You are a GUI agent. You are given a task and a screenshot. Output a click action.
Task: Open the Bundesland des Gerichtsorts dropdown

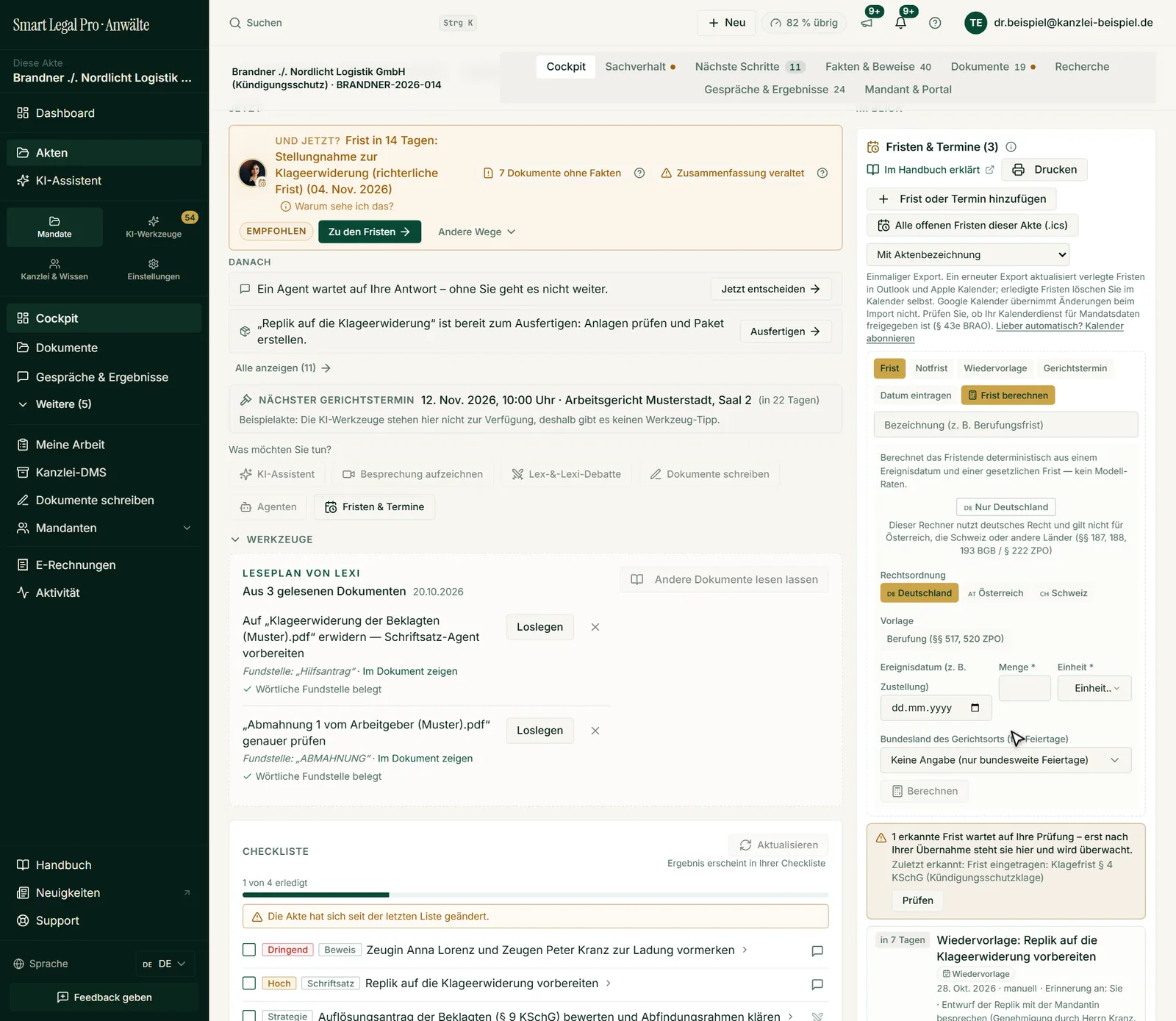(x=1005, y=760)
